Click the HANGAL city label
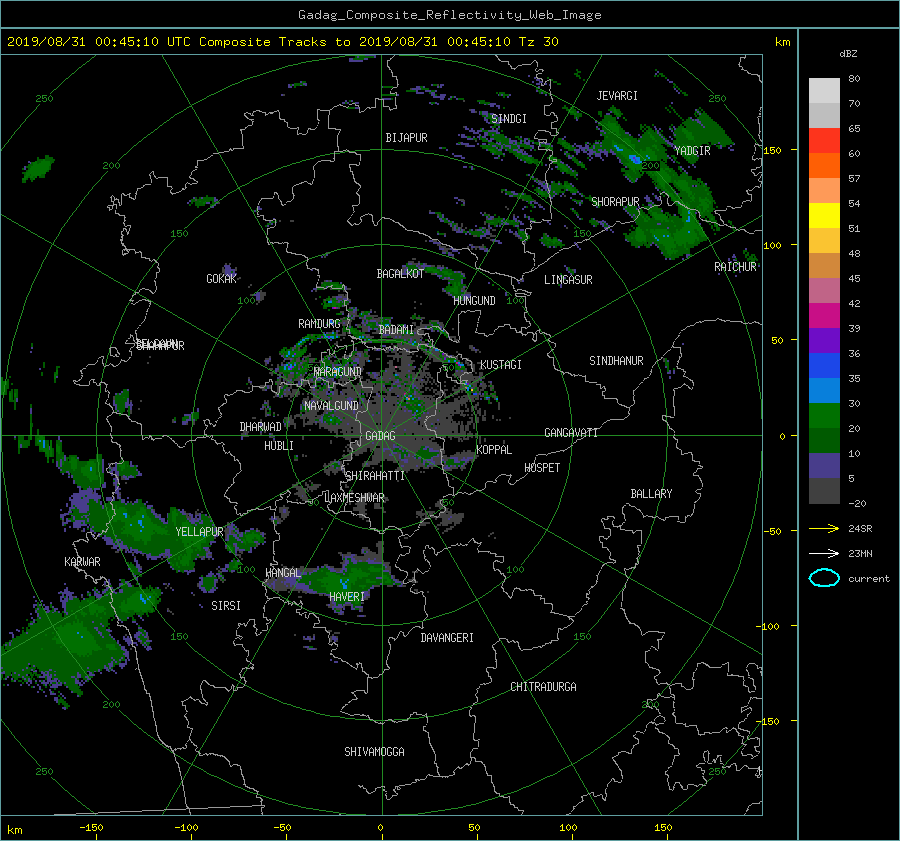 click(x=283, y=573)
